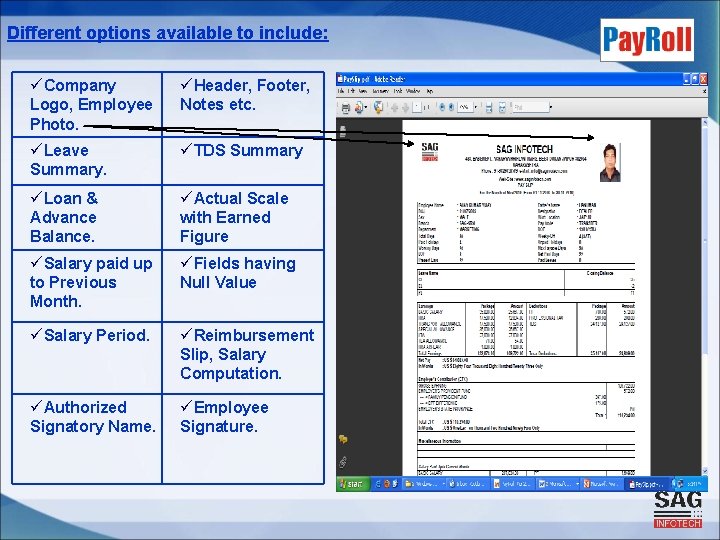This screenshot has height=540, width=720.
Task: Click the employee photo in the payslip
Action: tap(610, 163)
